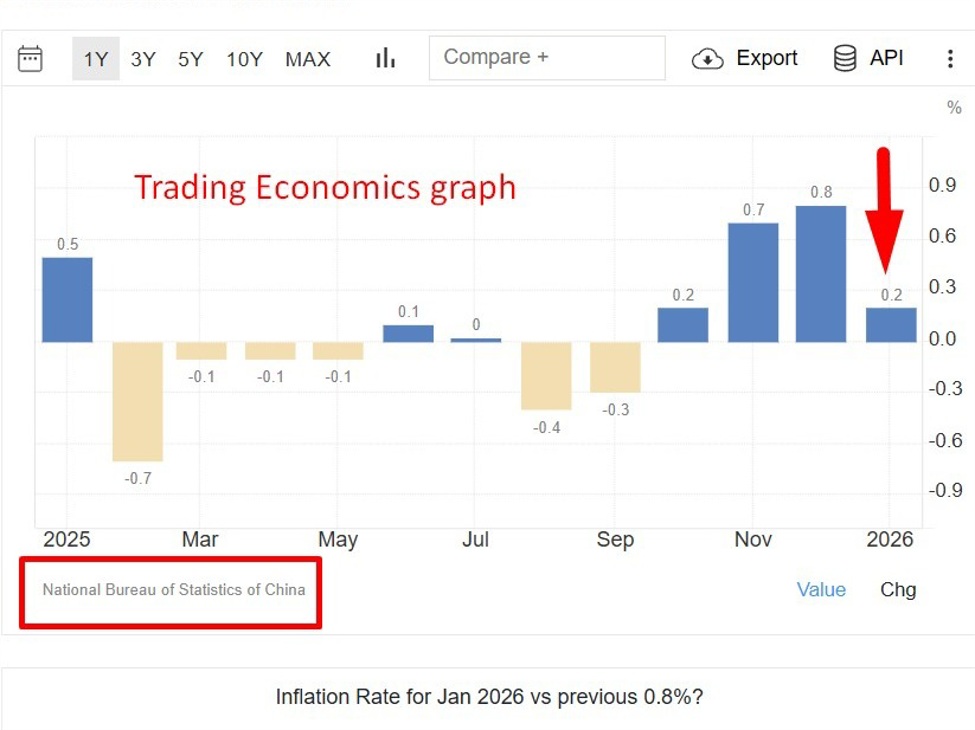Click the February -0.7 beige bar
Image resolution: width=975 pixels, height=730 pixels.
coord(137,401)
